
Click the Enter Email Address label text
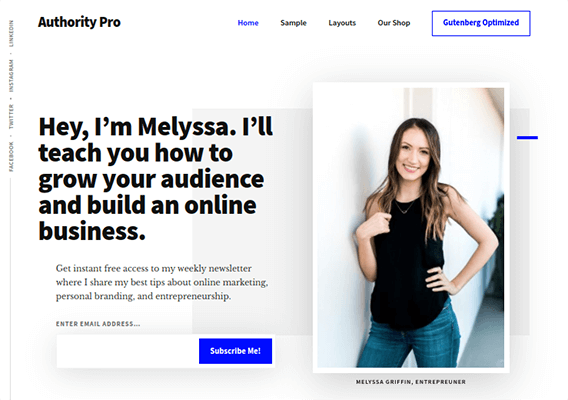point(98,324)
